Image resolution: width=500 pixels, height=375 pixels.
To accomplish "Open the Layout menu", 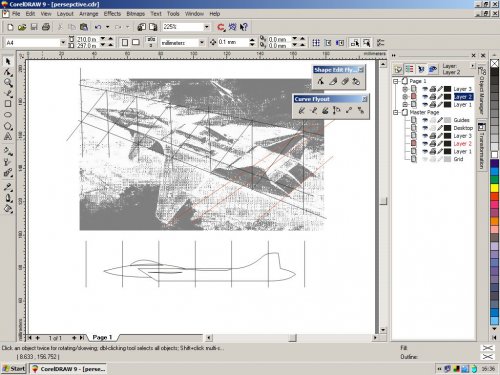I will coord(65,14).
